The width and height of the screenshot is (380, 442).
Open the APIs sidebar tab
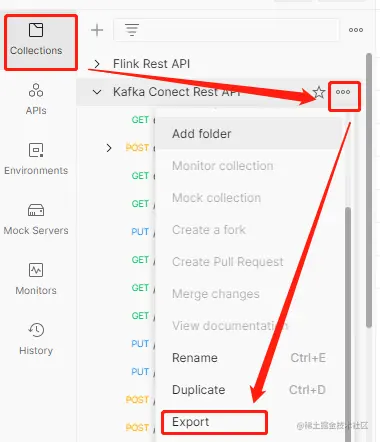pyautogui.click(x=36, y=99)
